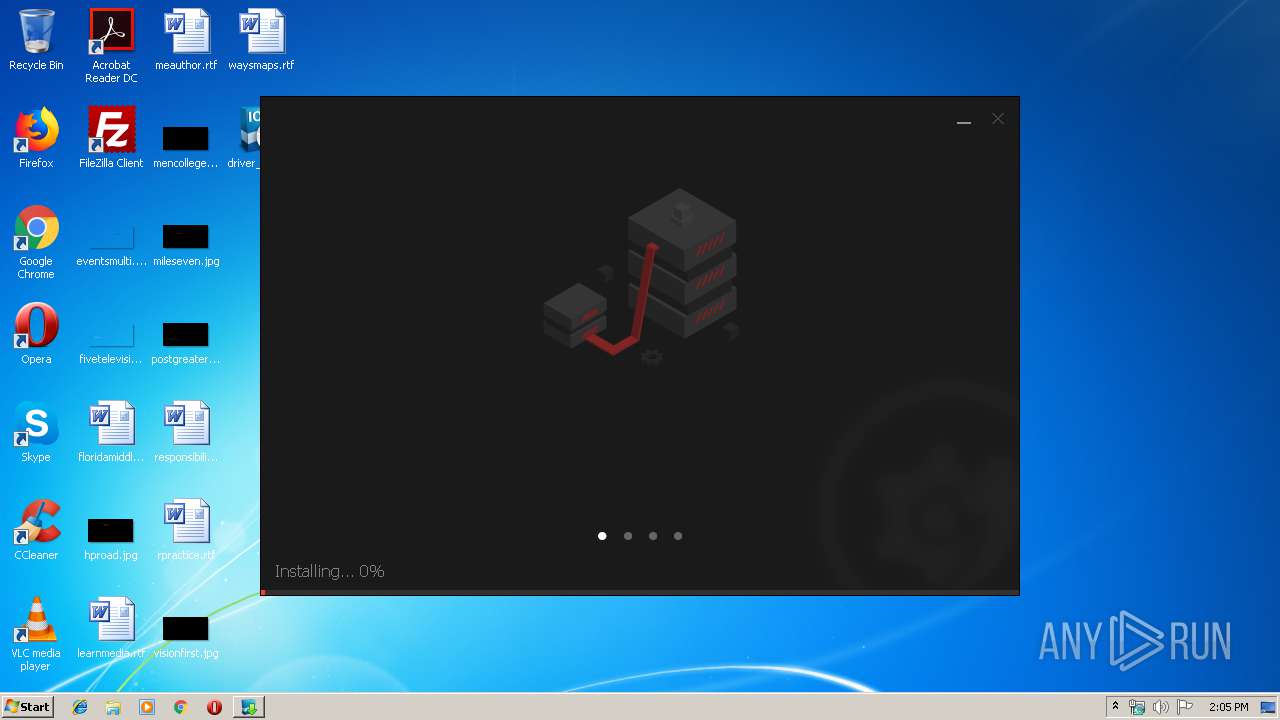This screenshot has height=720, width=1280.
Task: Open FileZilla Client shortcut
Action: coord(111,138)
